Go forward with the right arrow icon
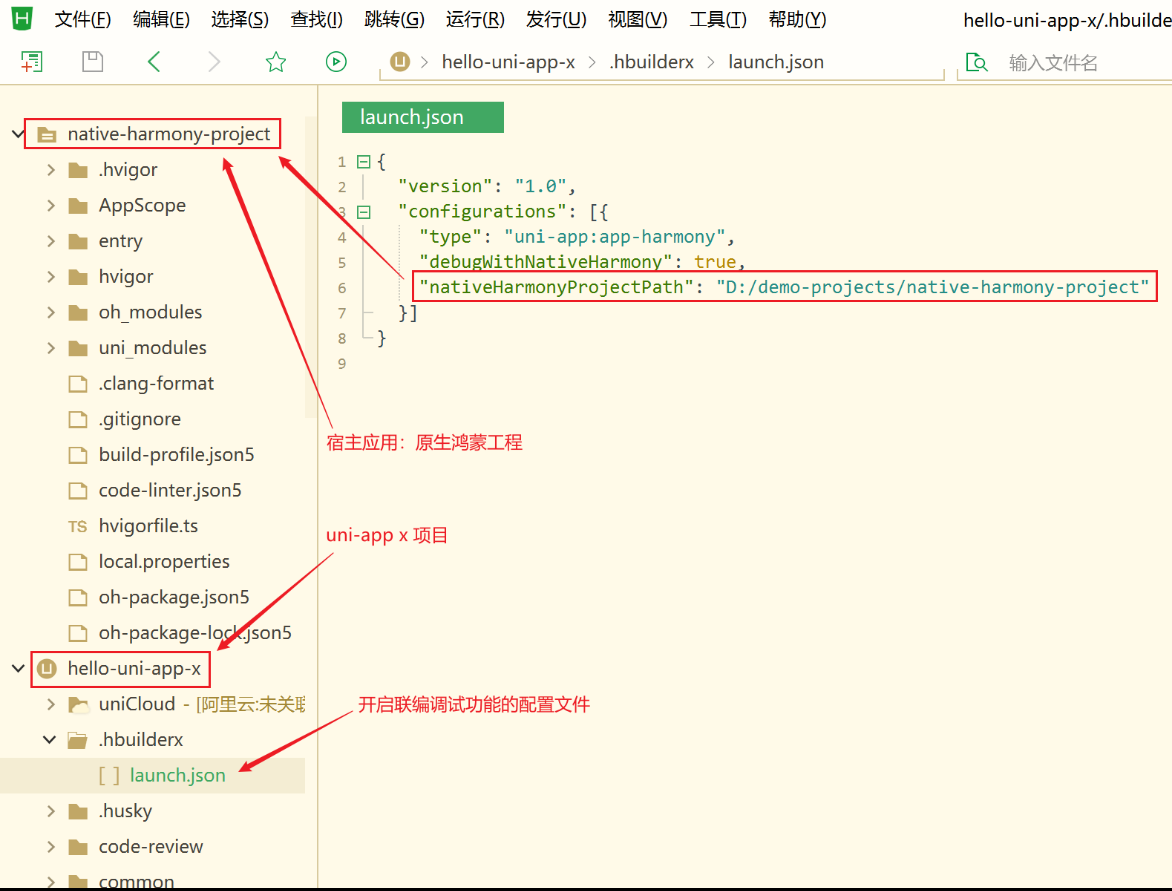Screen dimensions: 1172x891 click(214, 61)
